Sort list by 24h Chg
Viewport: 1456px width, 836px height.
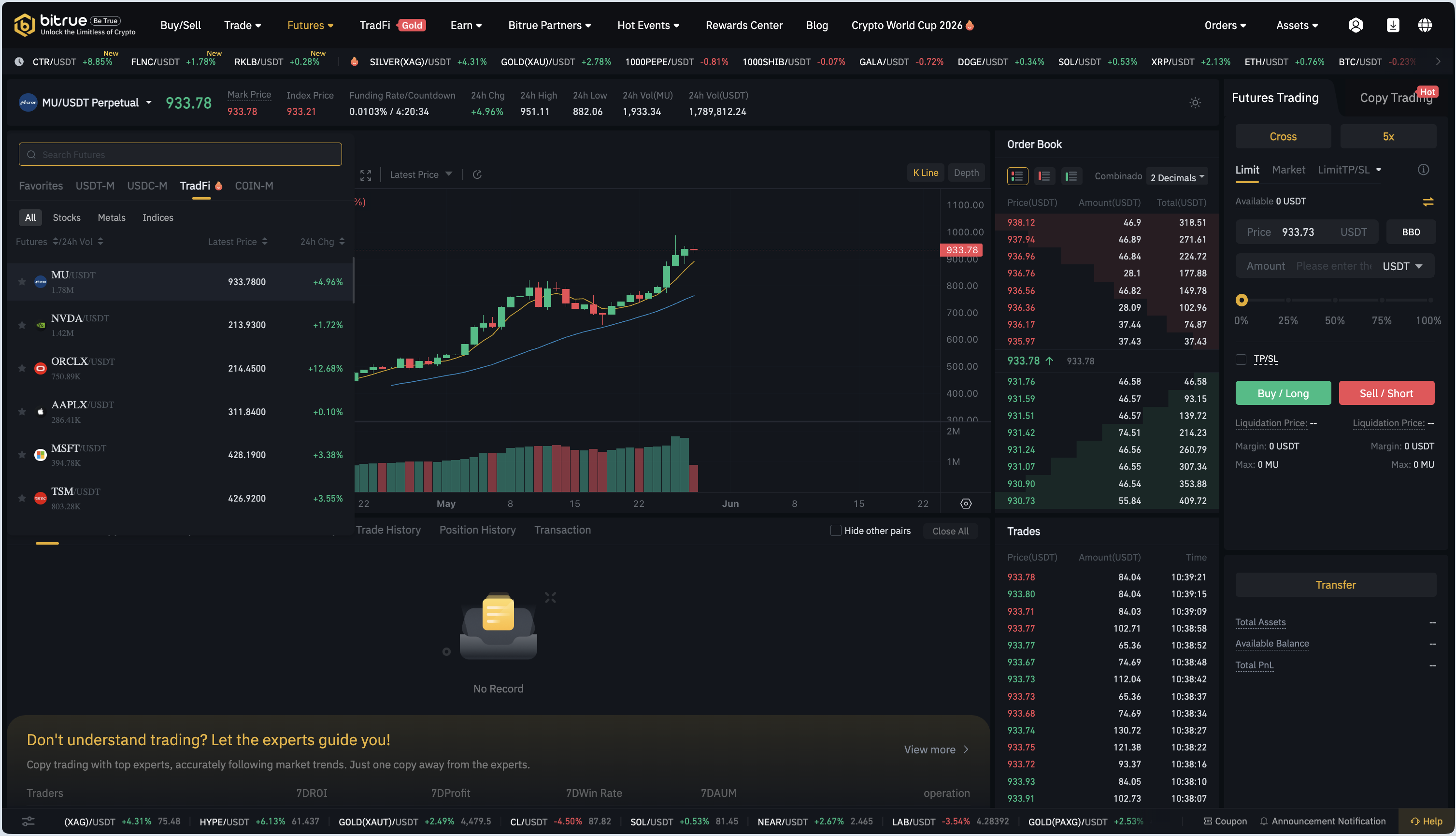[x=323, y=242]
